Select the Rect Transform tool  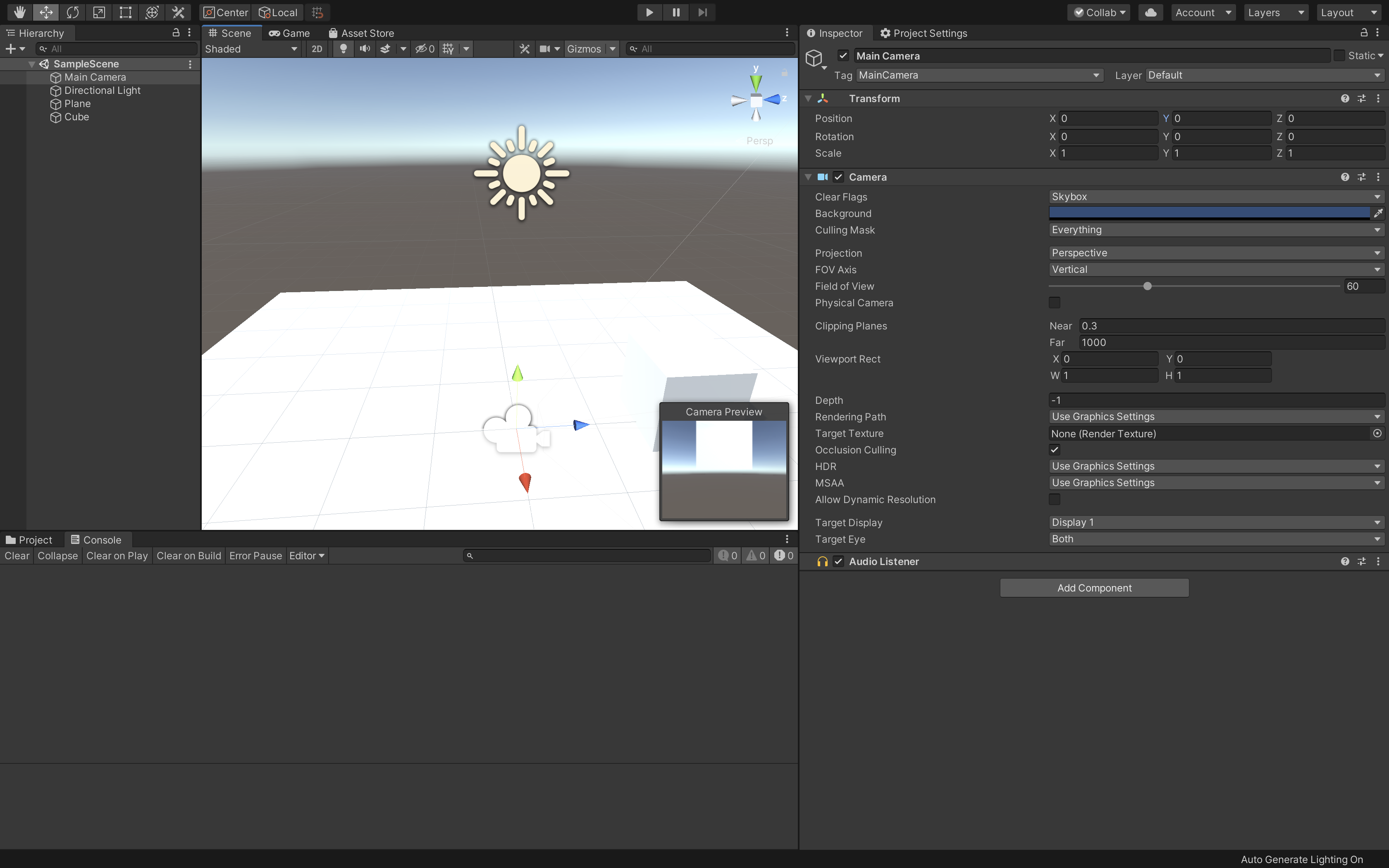[x=125, y=12]
